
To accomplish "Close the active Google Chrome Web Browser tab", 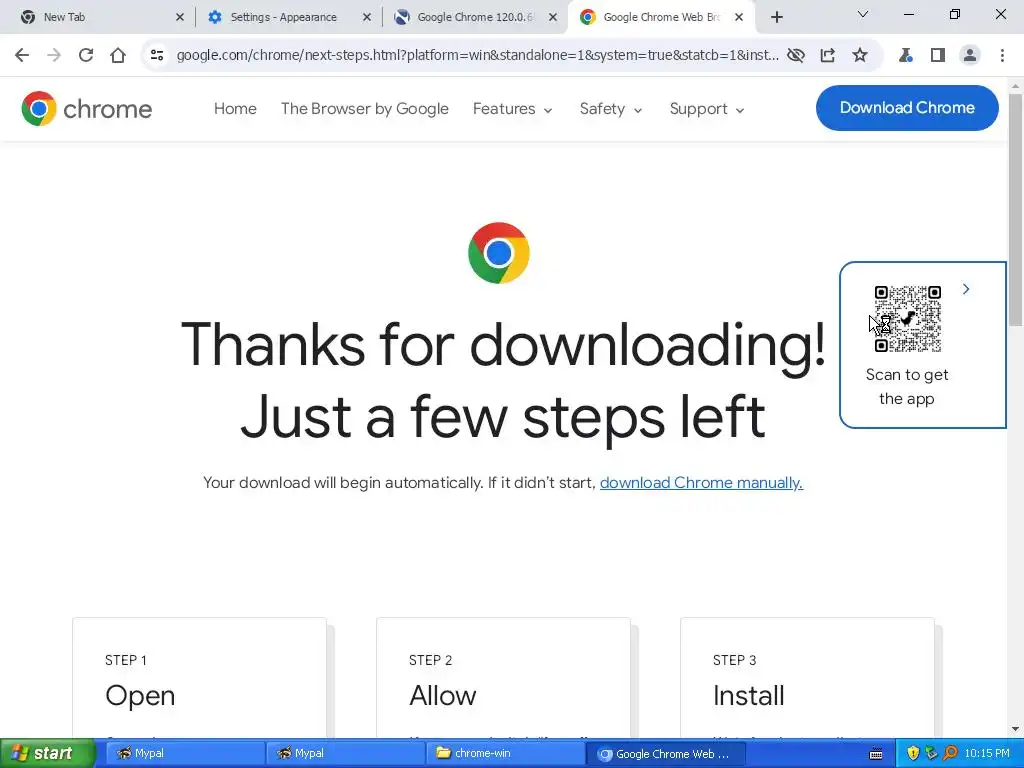I will coord(739,18).
